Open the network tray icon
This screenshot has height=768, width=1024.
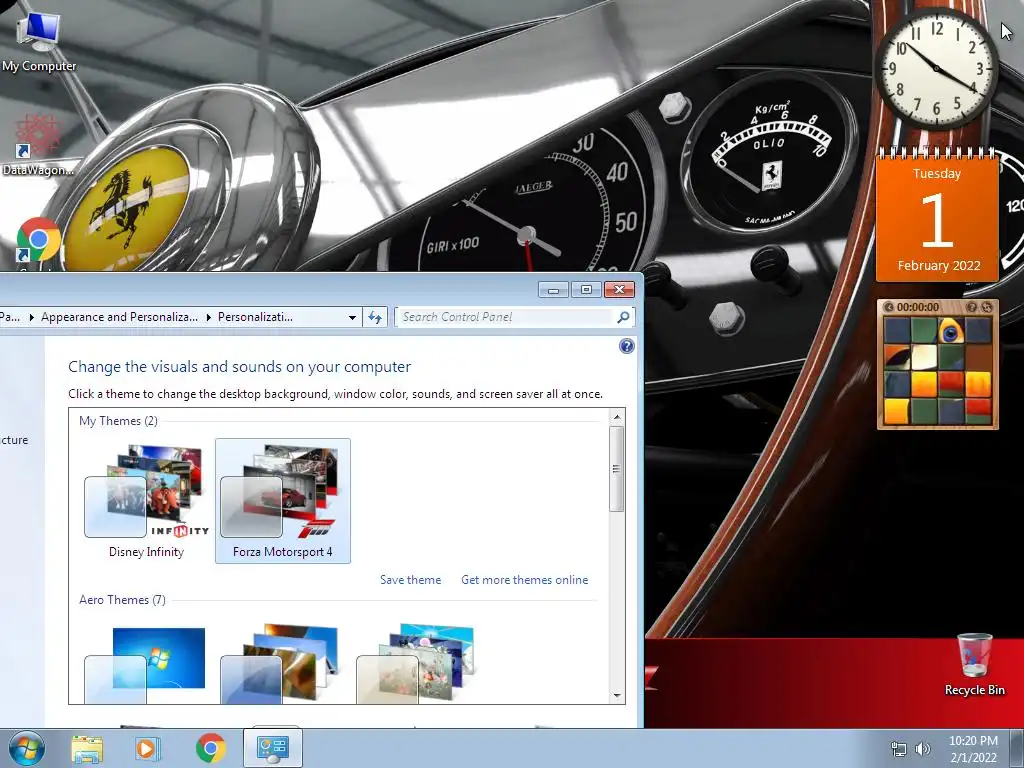pyautogui.click(x=899, y=749)
